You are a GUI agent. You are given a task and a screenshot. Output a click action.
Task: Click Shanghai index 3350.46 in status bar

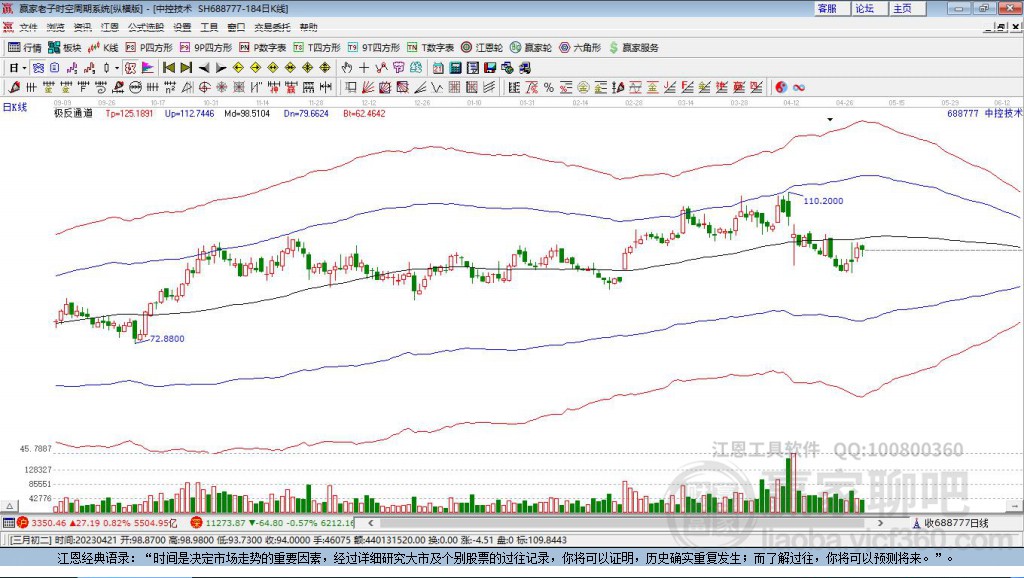point(48,523)
